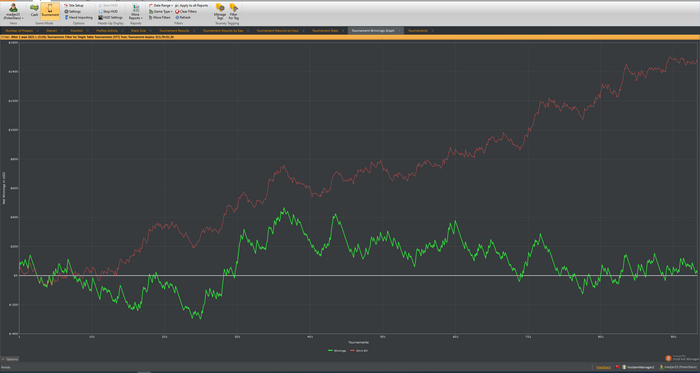Screen dimensions: 700x373
Task: Click the red flag status icon
Action: (617, 367)
